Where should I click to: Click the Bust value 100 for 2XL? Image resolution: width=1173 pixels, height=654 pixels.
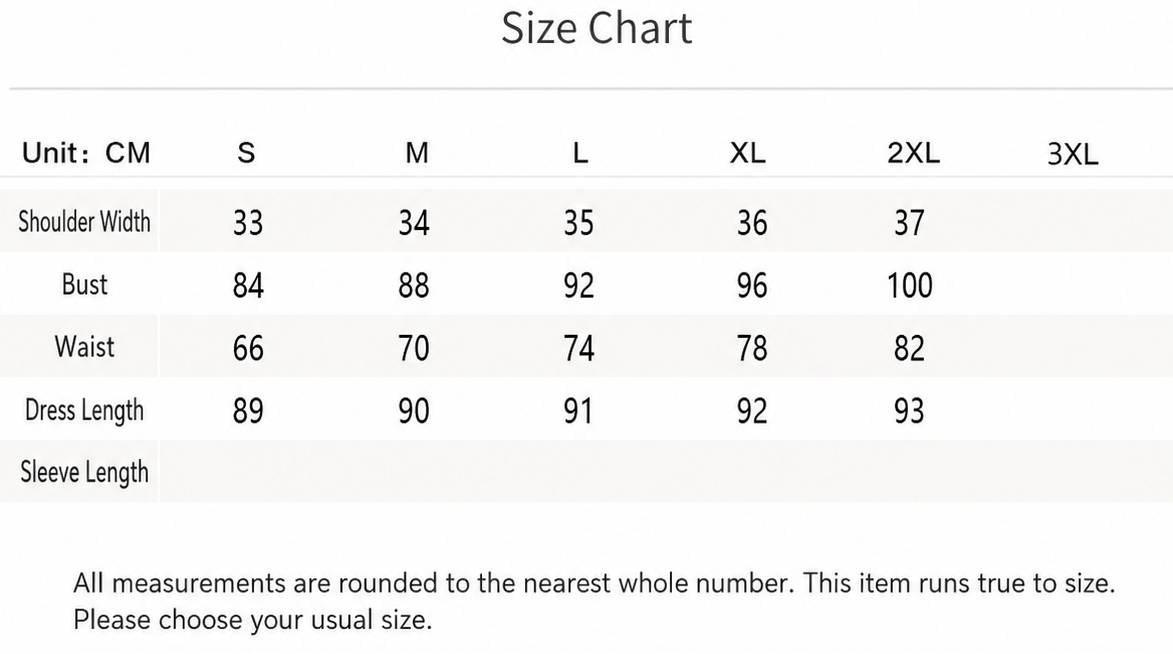click(910, 286)
